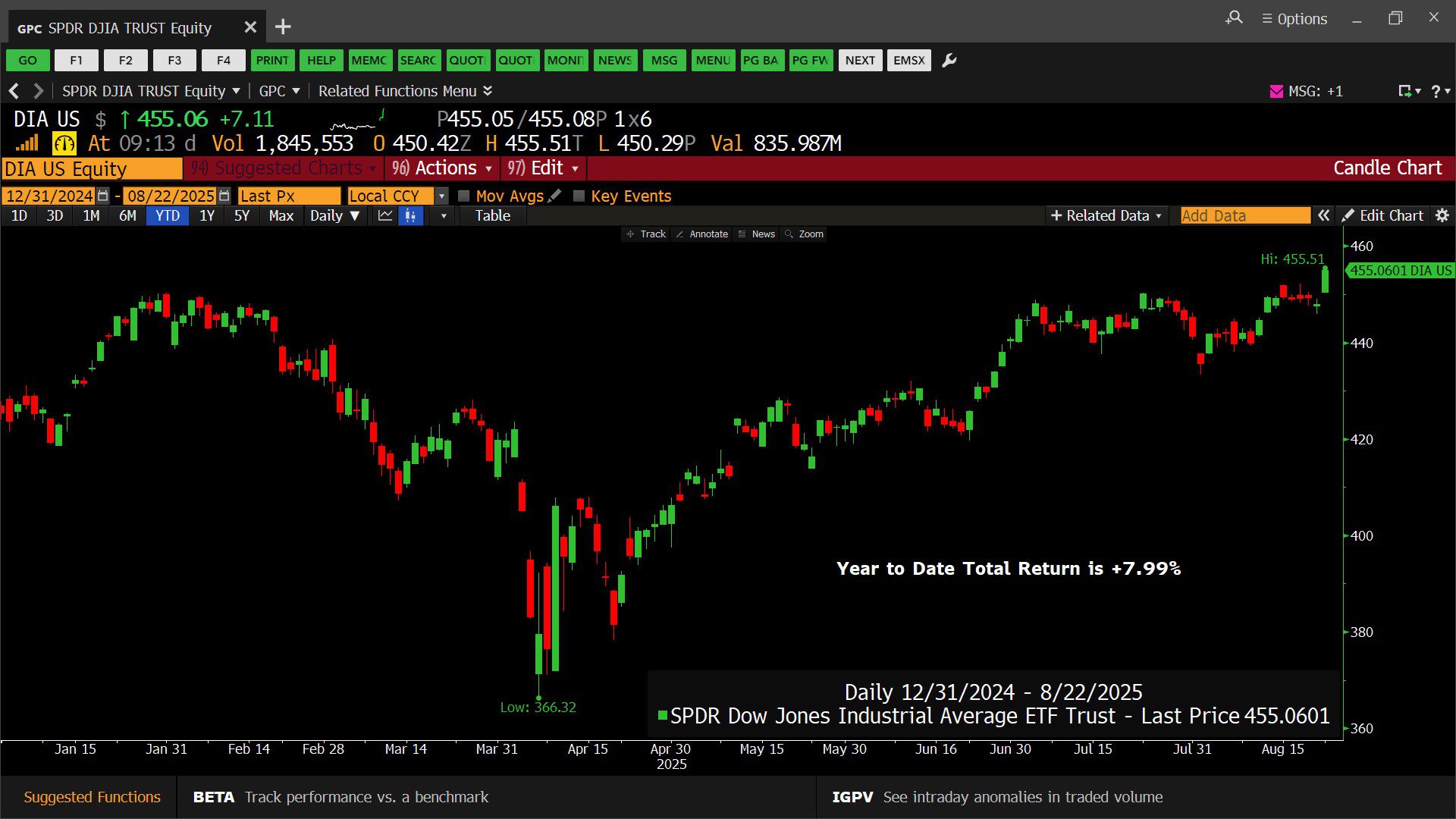Image resolution: width=1456 pixels, height=819 pixels.
Task: Select the YTD time range tab
Action: (x=168, y=216)
